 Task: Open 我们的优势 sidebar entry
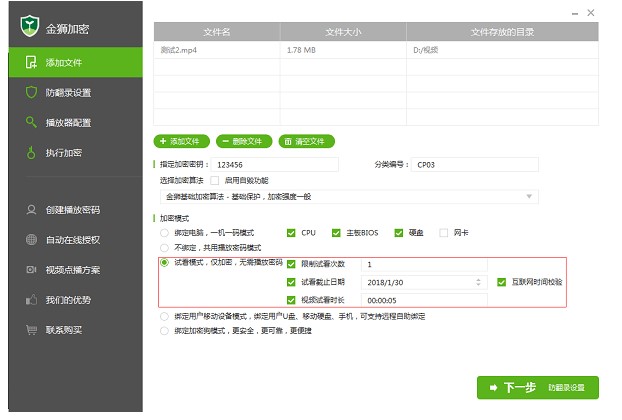click(x=75, y=300)
